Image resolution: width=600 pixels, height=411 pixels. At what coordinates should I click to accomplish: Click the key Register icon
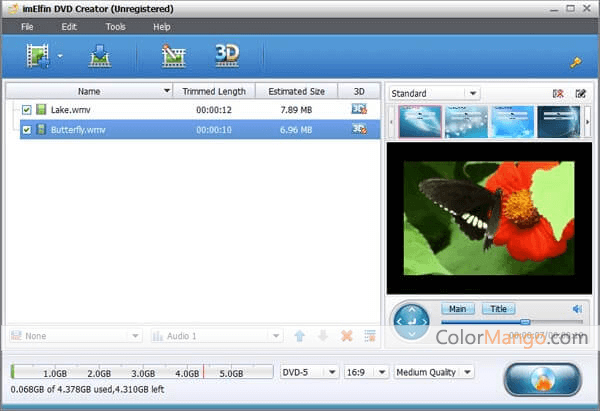576,63
